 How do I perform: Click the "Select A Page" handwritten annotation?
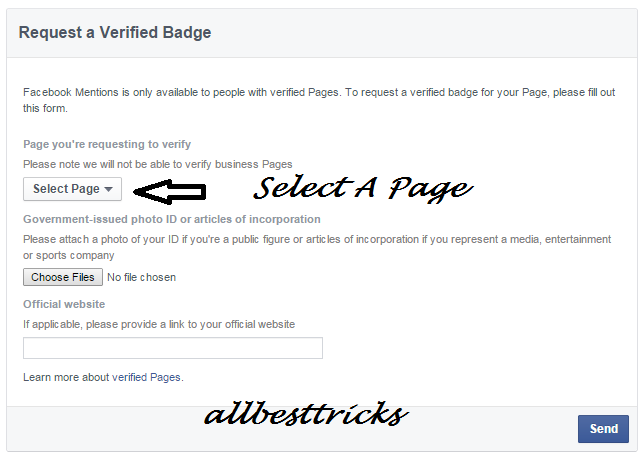tap(361, 187)
